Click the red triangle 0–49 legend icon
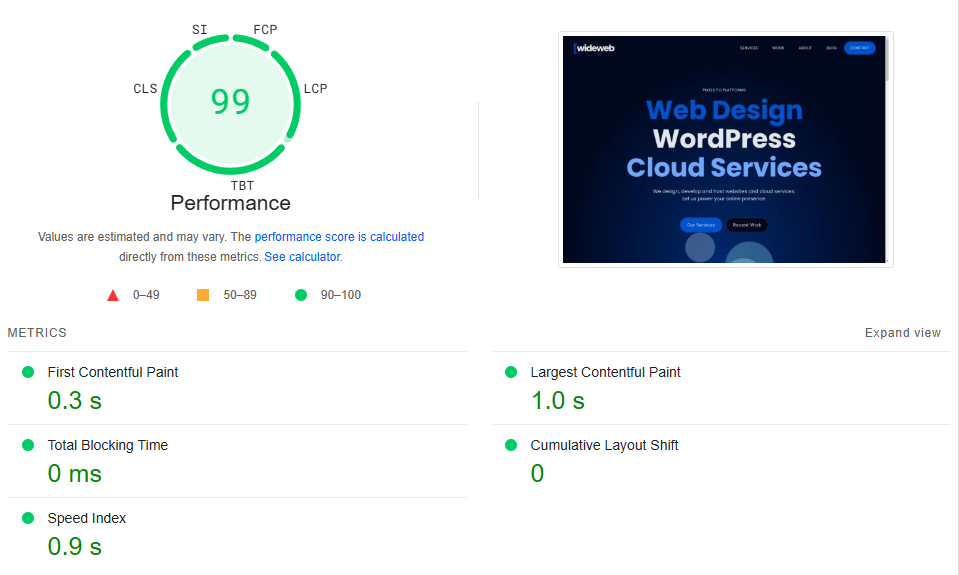Image resolution: width=959 pixels, height=575 pixels. coord(113,295)
